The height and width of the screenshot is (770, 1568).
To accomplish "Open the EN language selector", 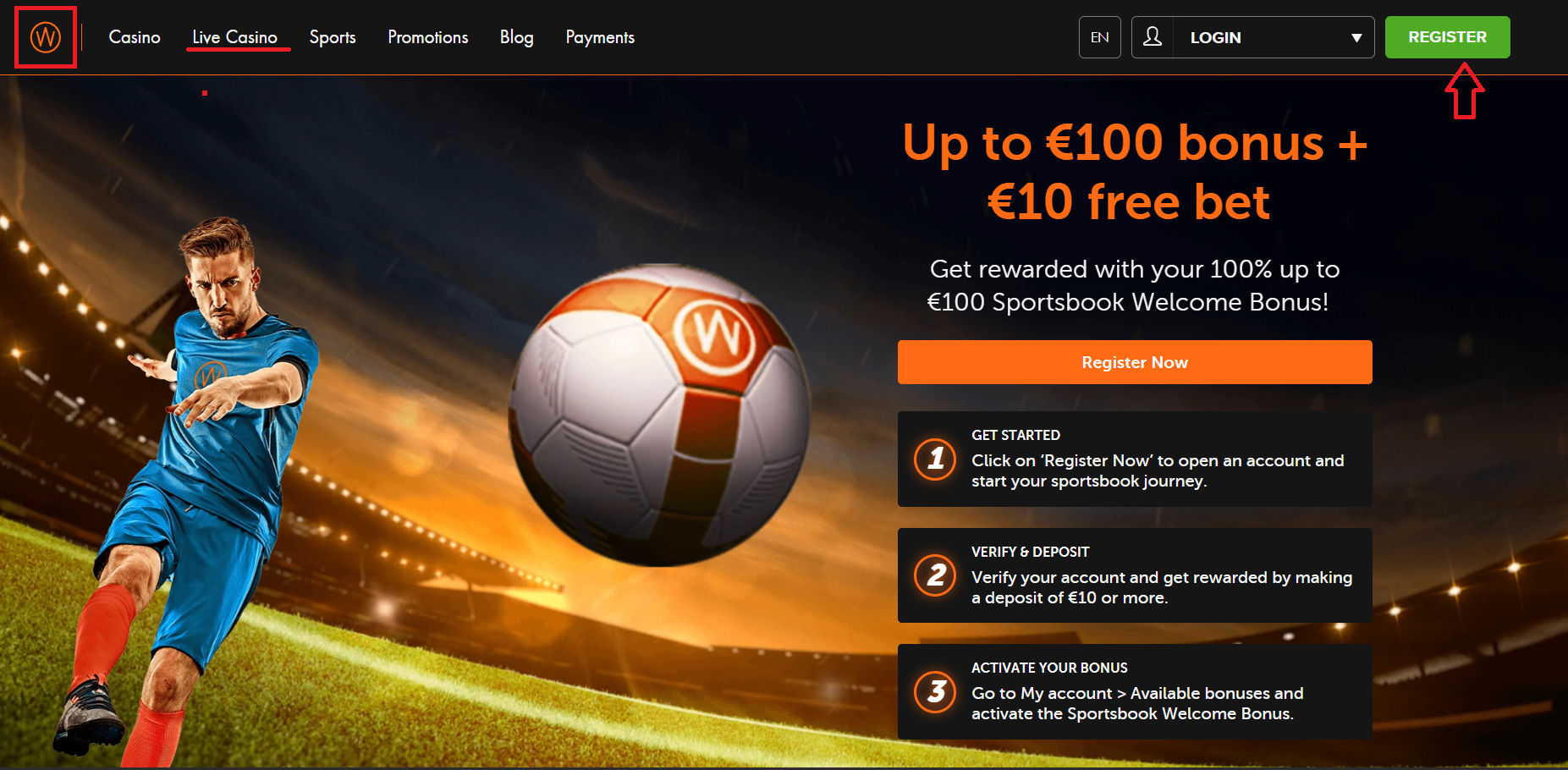I will click(1100, 37).
